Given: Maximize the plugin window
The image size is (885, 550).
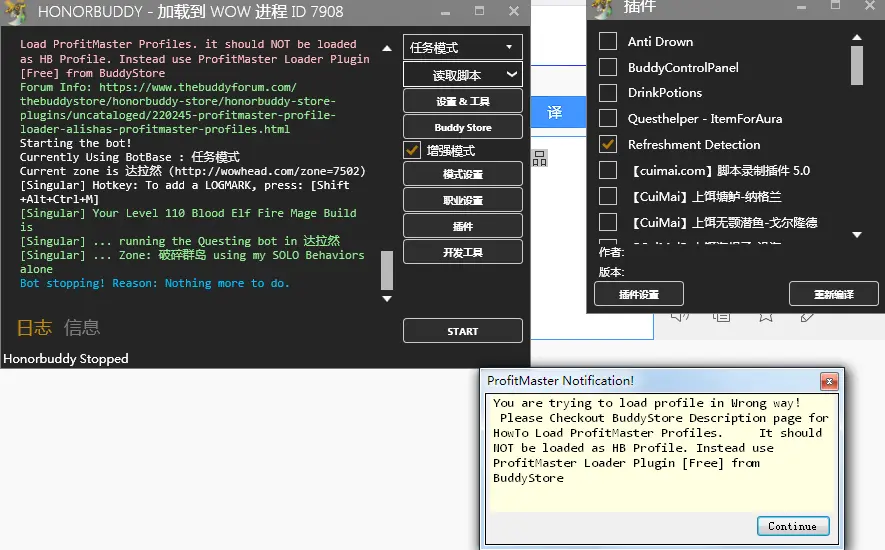Looking at the screenshot, I should click(836, 5).
